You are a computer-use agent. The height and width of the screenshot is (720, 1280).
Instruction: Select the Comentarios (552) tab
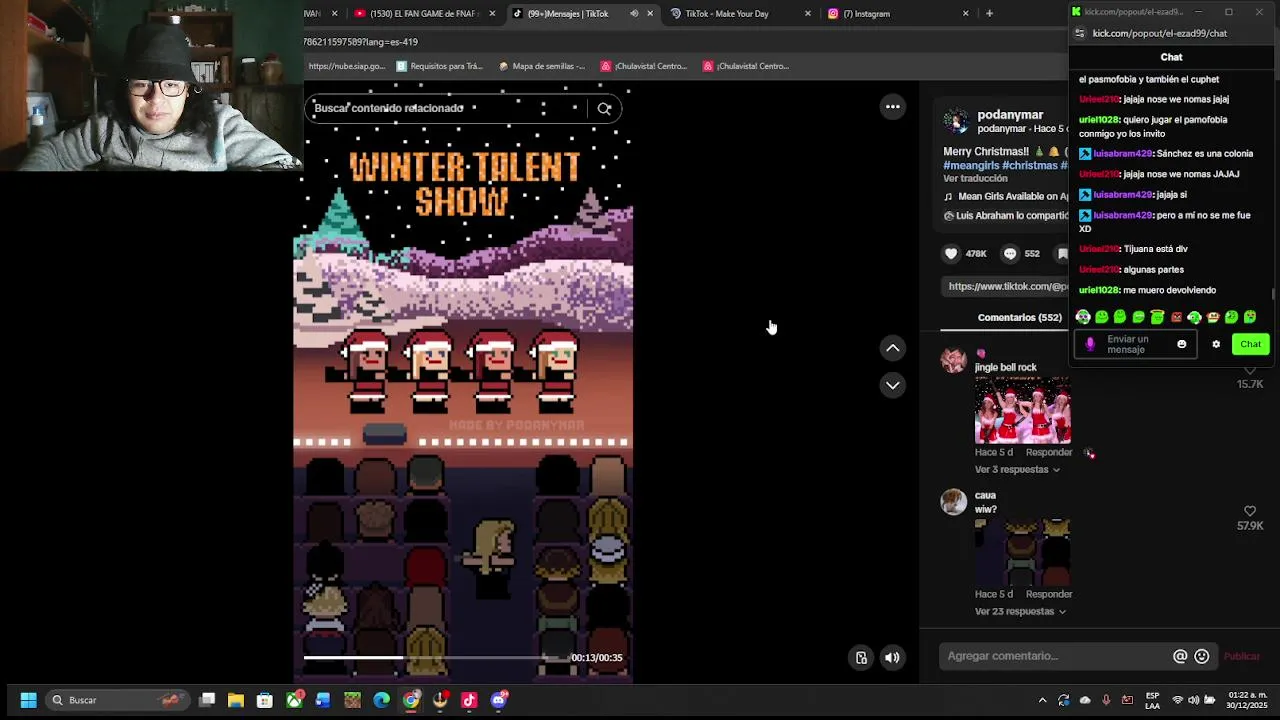pyautogui.click(x=1019, y=317)
